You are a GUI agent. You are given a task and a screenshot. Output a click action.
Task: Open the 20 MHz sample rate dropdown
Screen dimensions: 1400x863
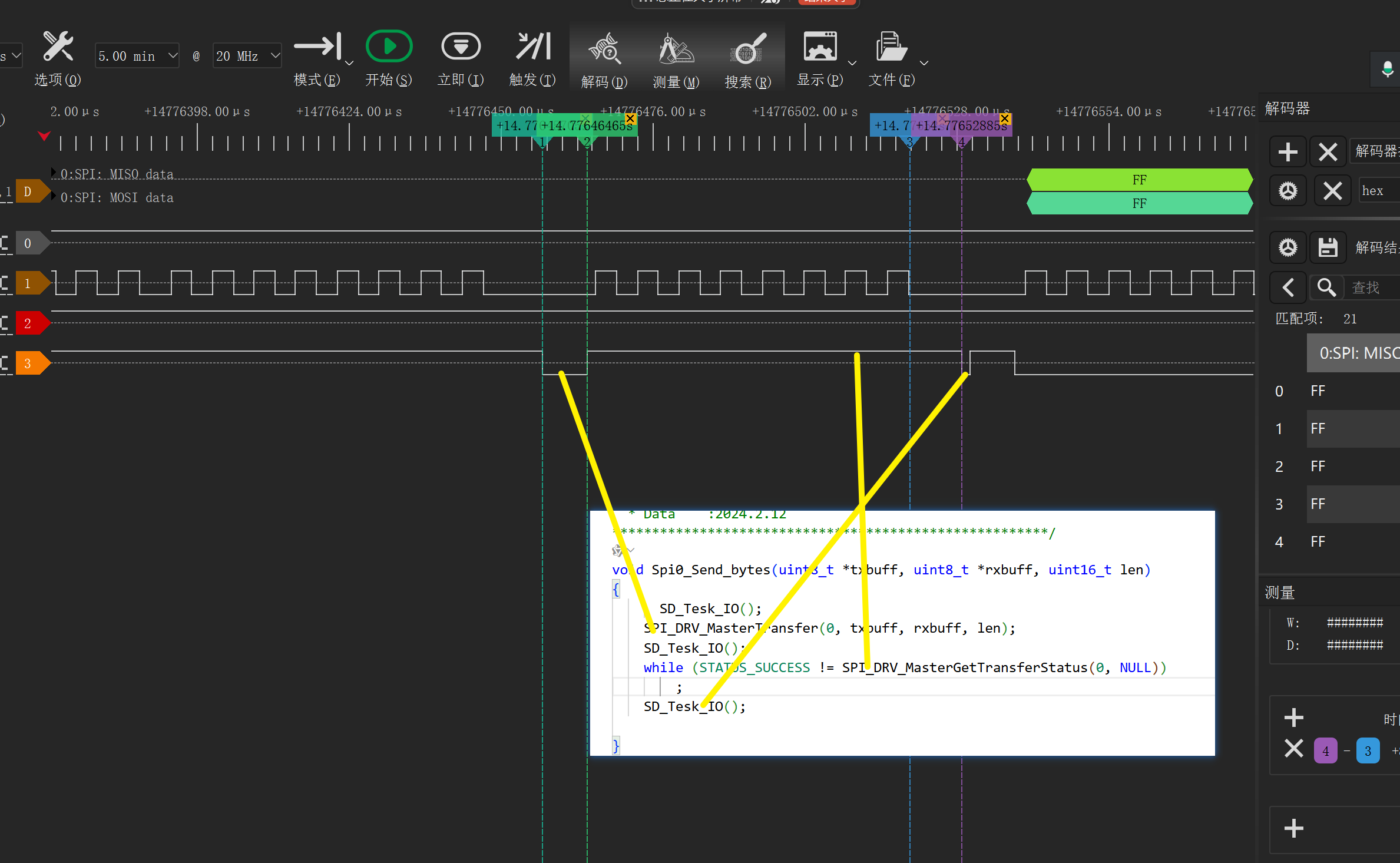point(247,56)
